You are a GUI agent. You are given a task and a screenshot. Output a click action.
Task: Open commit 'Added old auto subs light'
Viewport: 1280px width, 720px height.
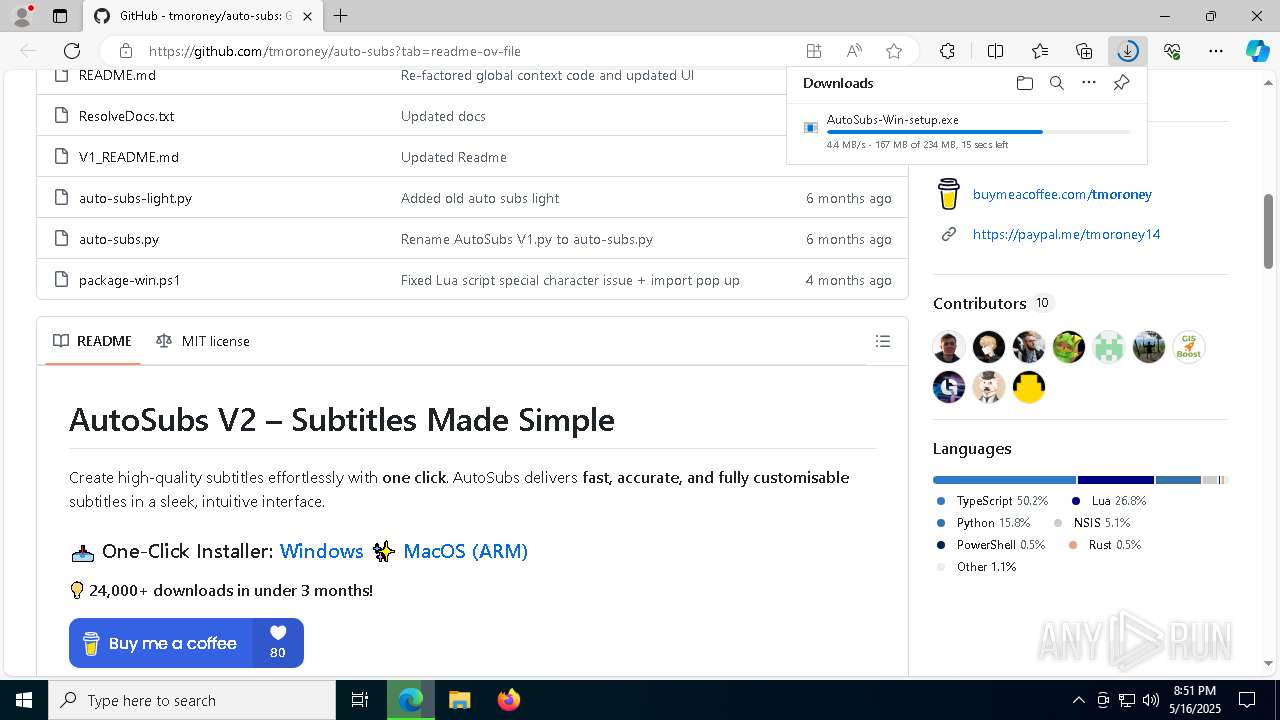[x=480, y=198]
